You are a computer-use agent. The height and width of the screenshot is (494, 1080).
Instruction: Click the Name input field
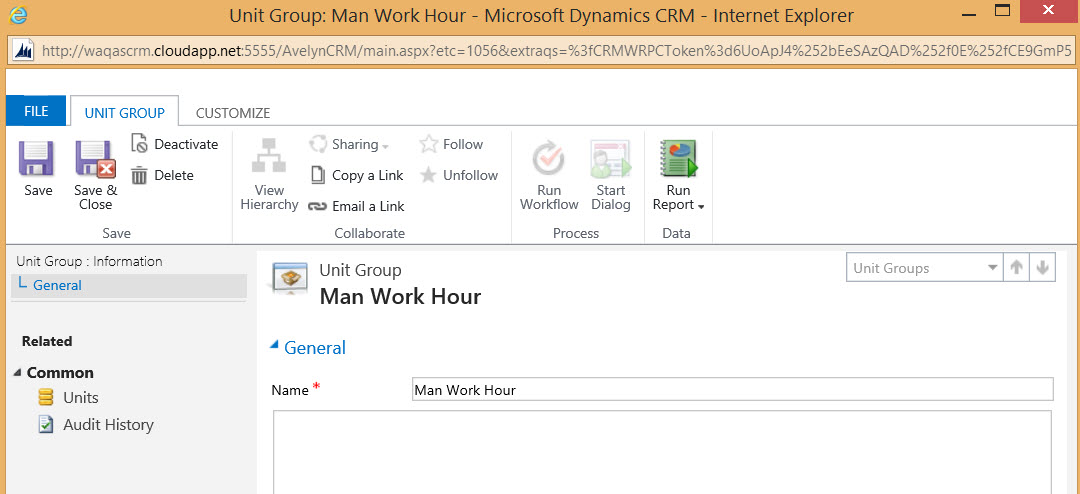pyautogui.click(x=732, y=389)
